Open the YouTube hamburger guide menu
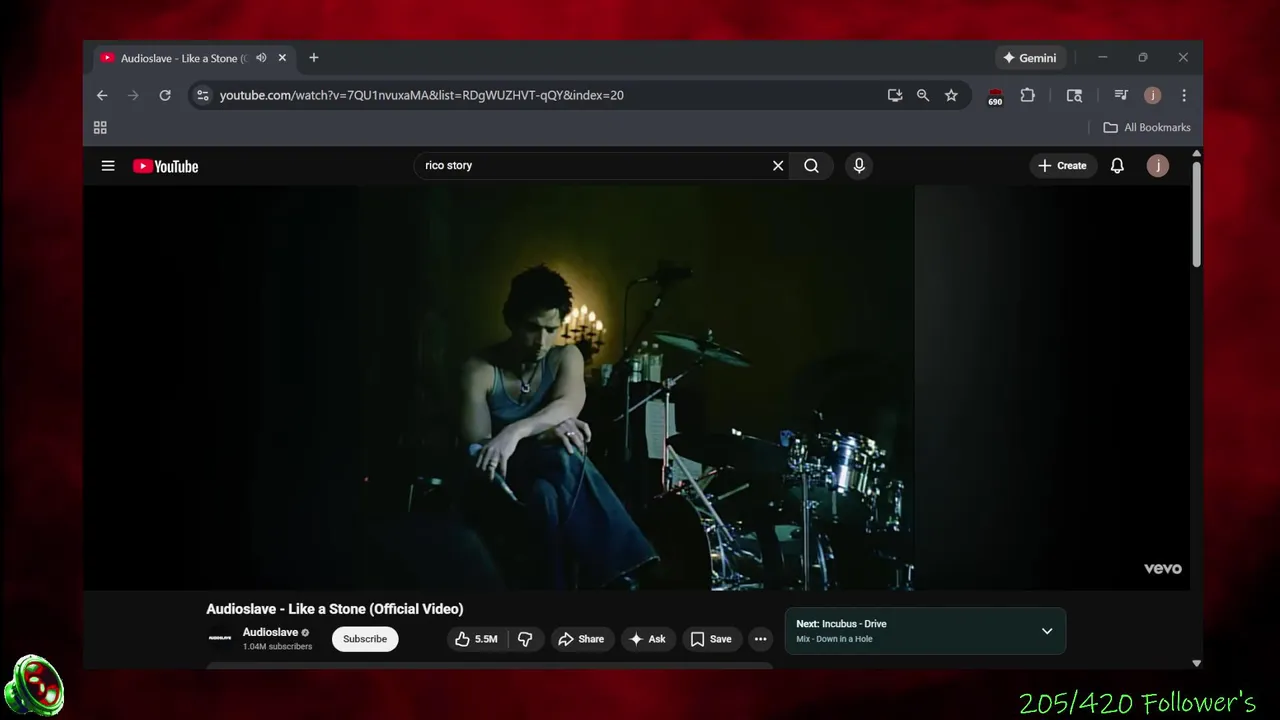1280x720 pixels. pos(108,166)
